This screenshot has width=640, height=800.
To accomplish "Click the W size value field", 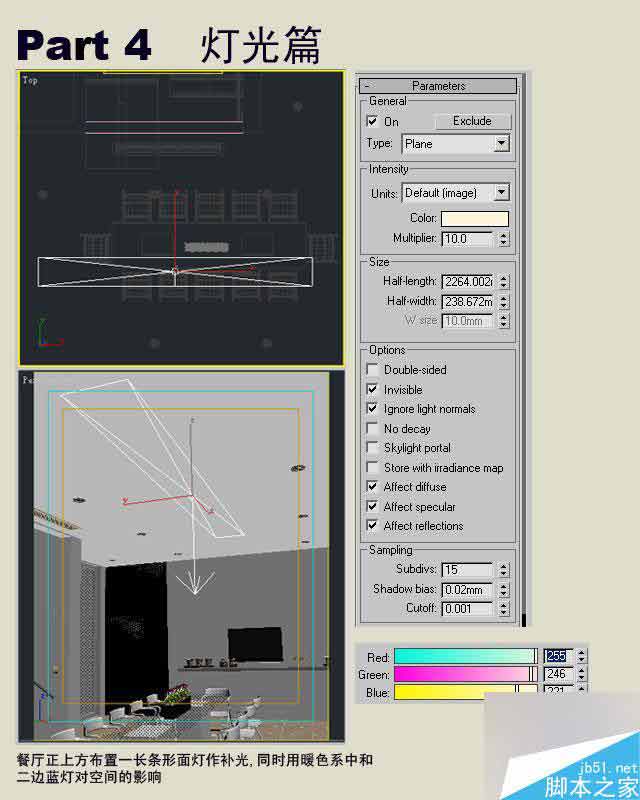I will 467,321.
